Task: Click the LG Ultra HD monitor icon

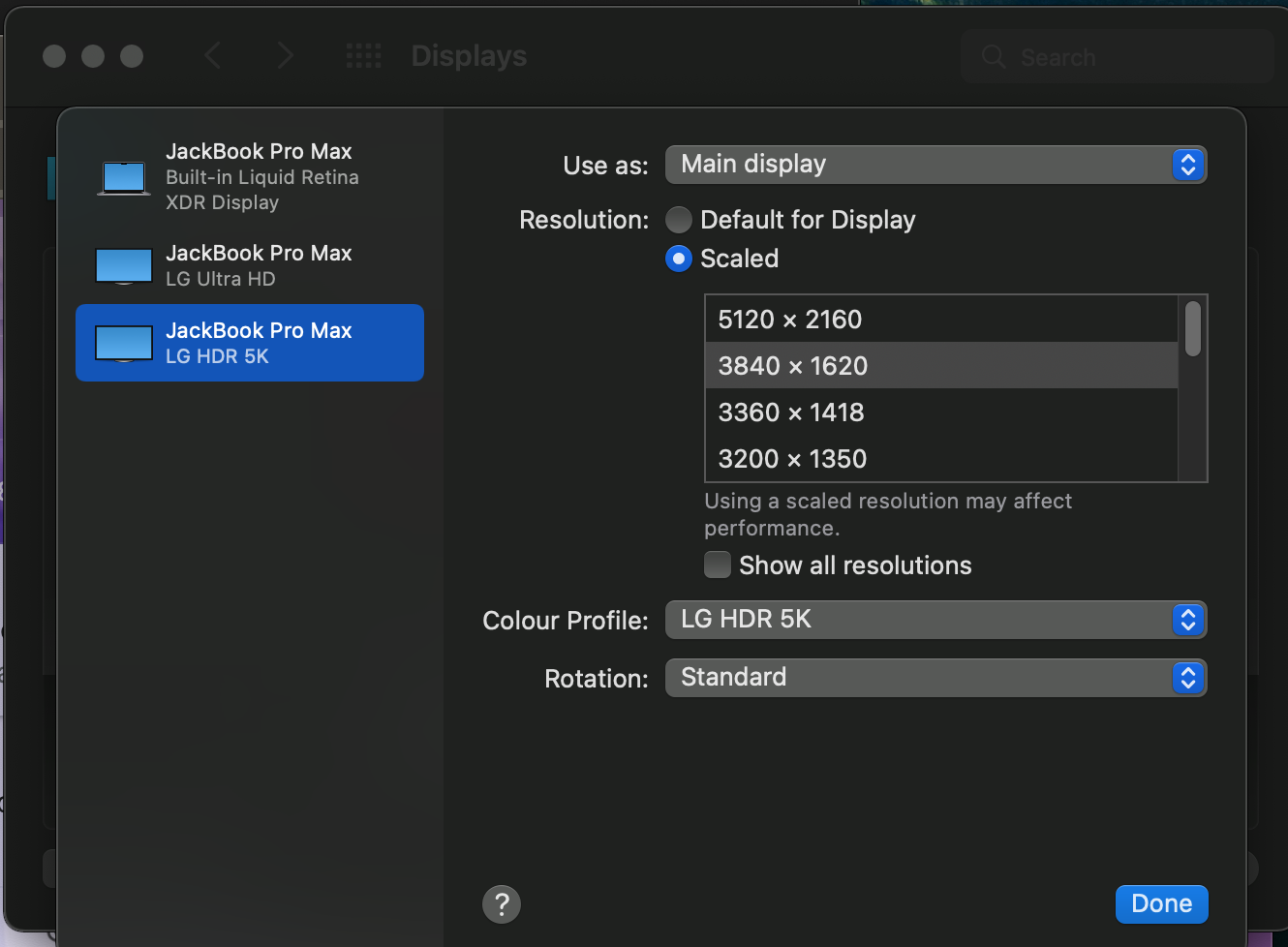Action: point(124,266)
